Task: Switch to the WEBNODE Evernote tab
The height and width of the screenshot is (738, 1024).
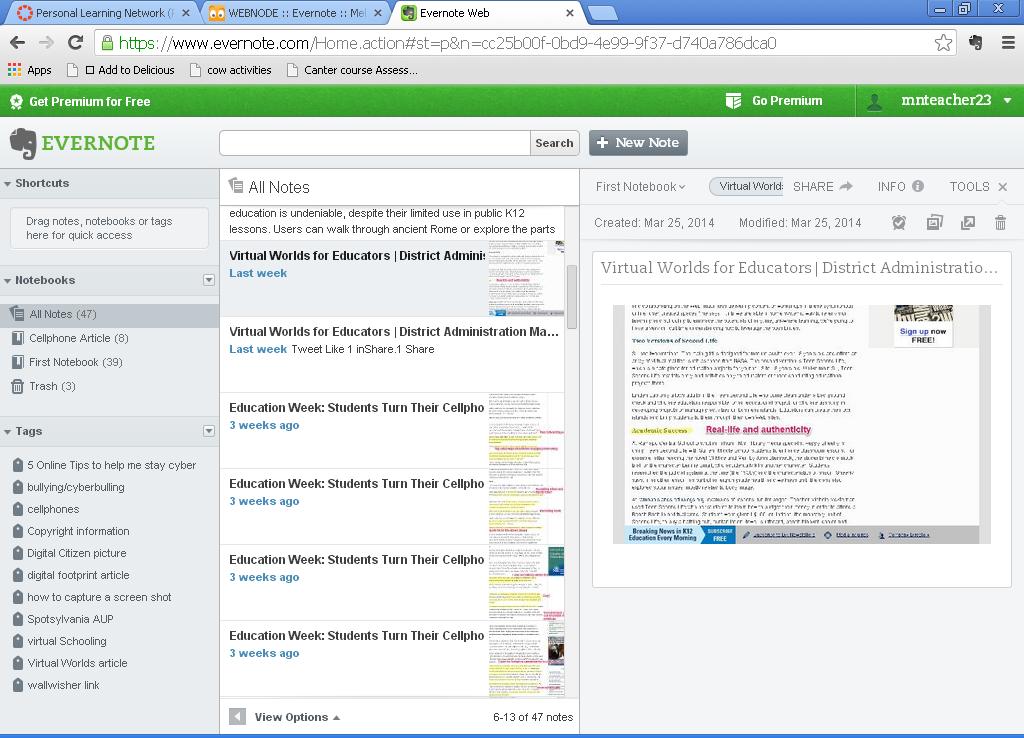Action: tap(296, 12)
